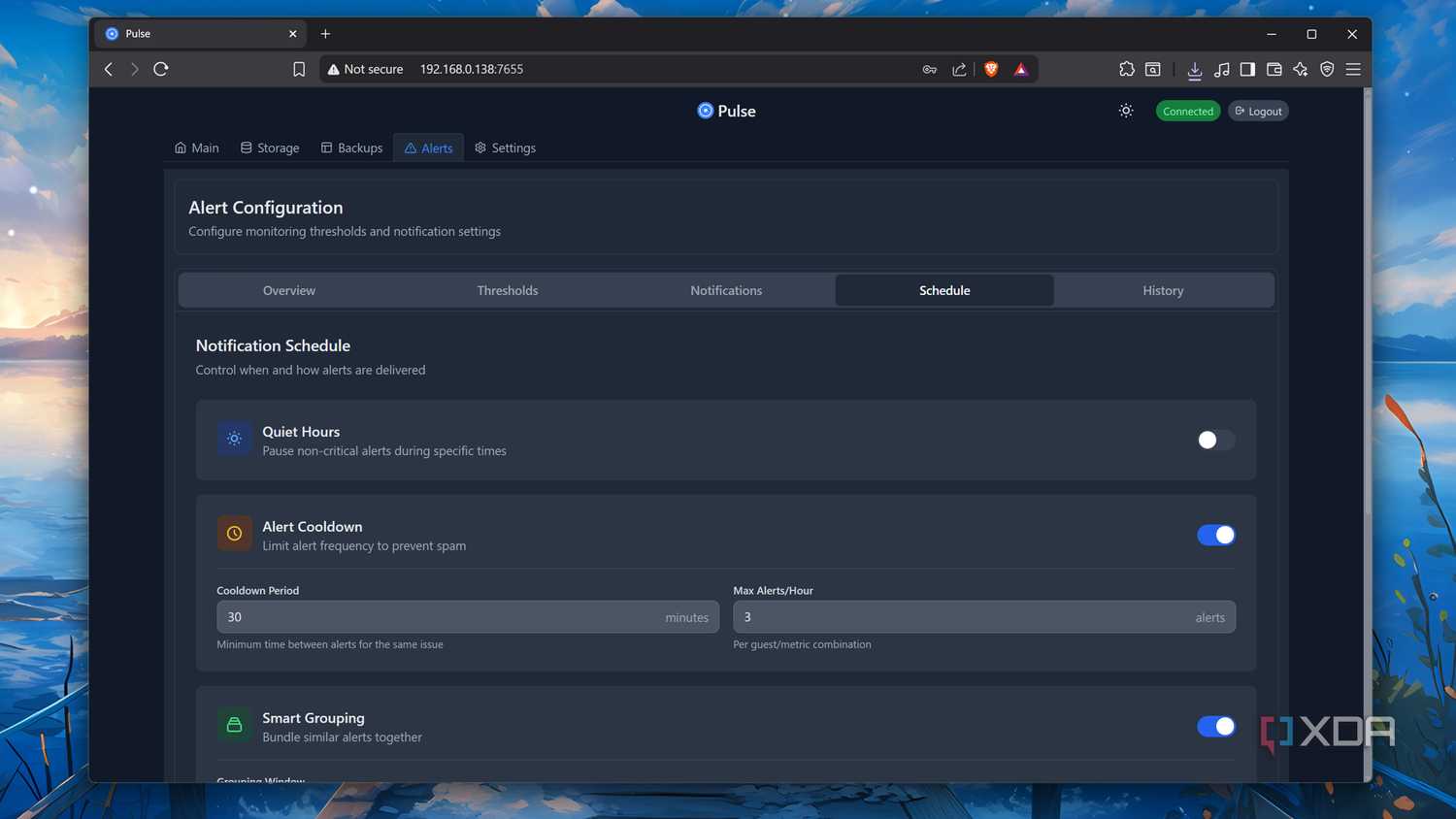The height and width of the screenshot is (819, 1456).
Task: Switch to Notifications sub-tab
Action: click(x=726, y=290)
